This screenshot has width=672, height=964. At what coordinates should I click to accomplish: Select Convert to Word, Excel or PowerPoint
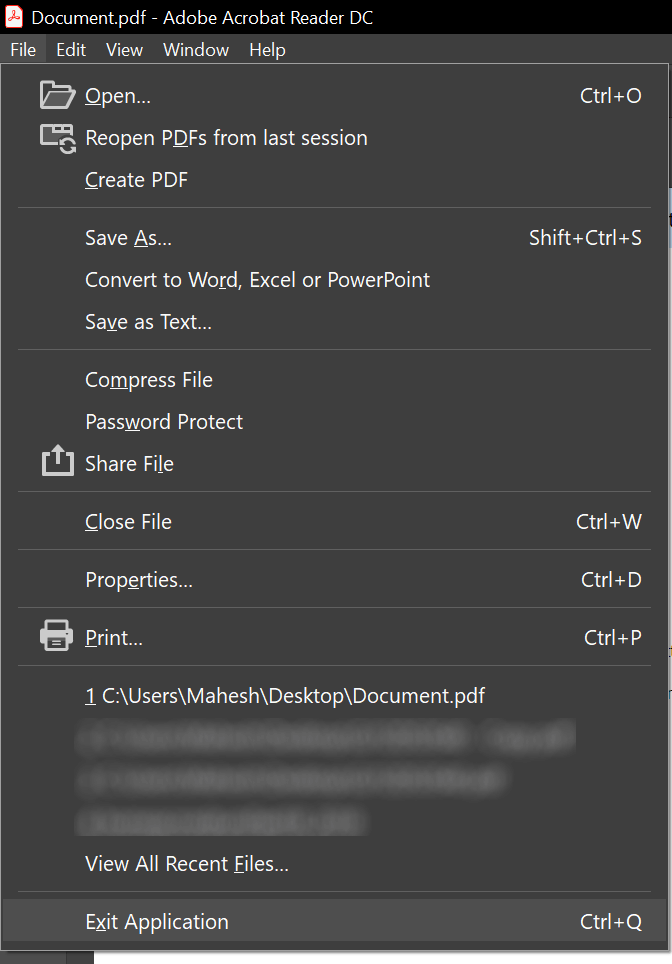[257, 280]
